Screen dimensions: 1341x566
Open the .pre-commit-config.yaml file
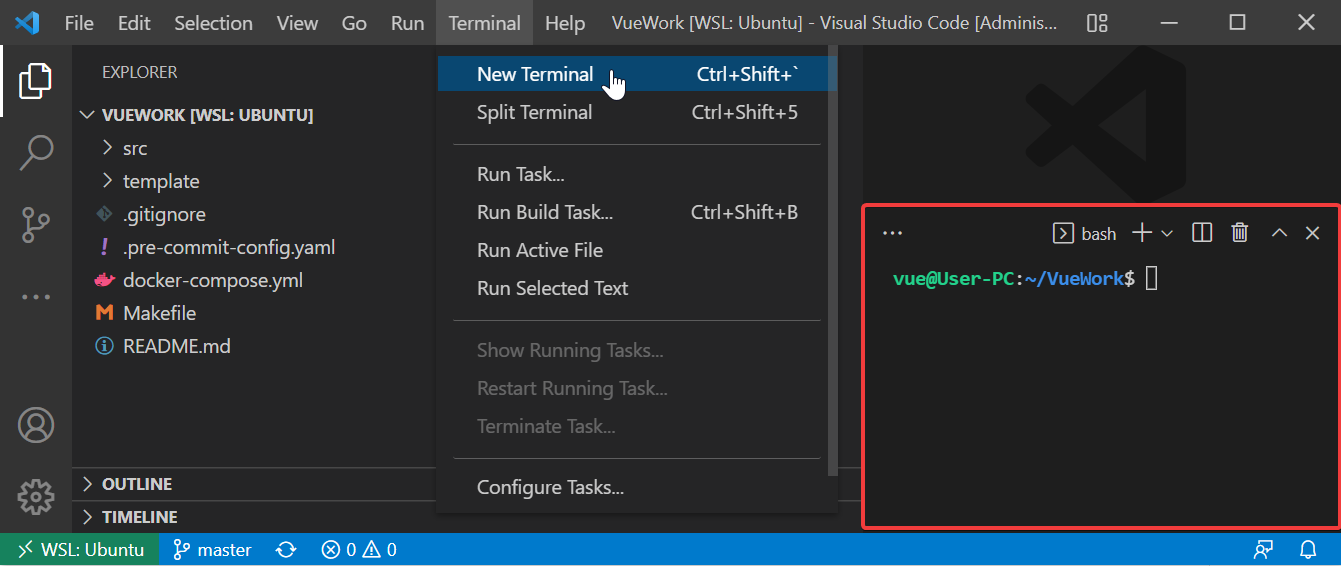229,247
